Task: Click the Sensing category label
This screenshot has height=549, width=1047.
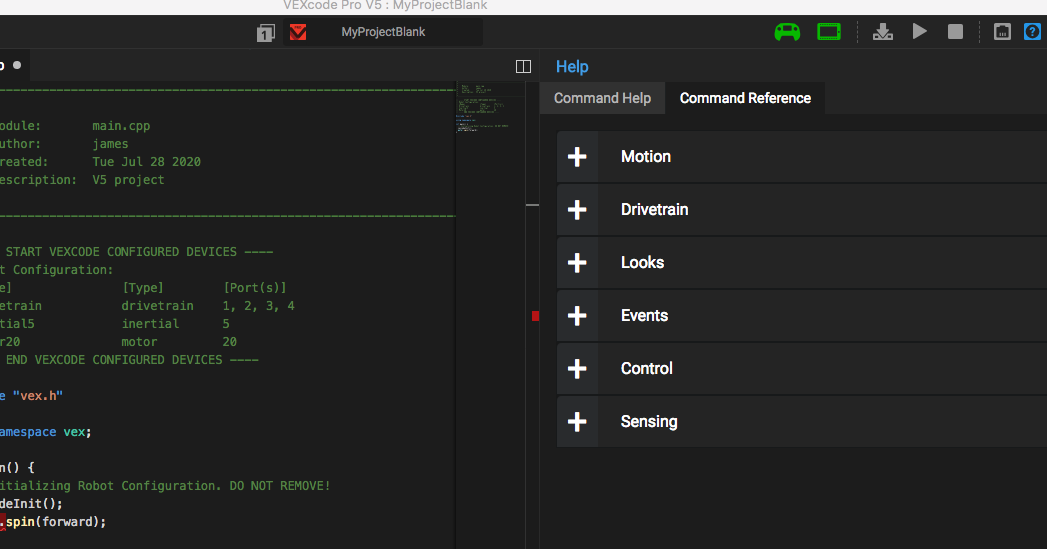Action: click(649, 421)
